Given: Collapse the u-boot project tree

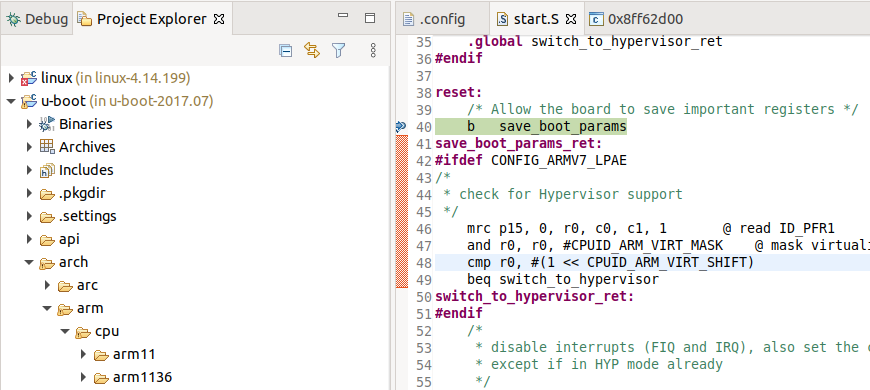Looking at the screenshot, I should 11,102.
